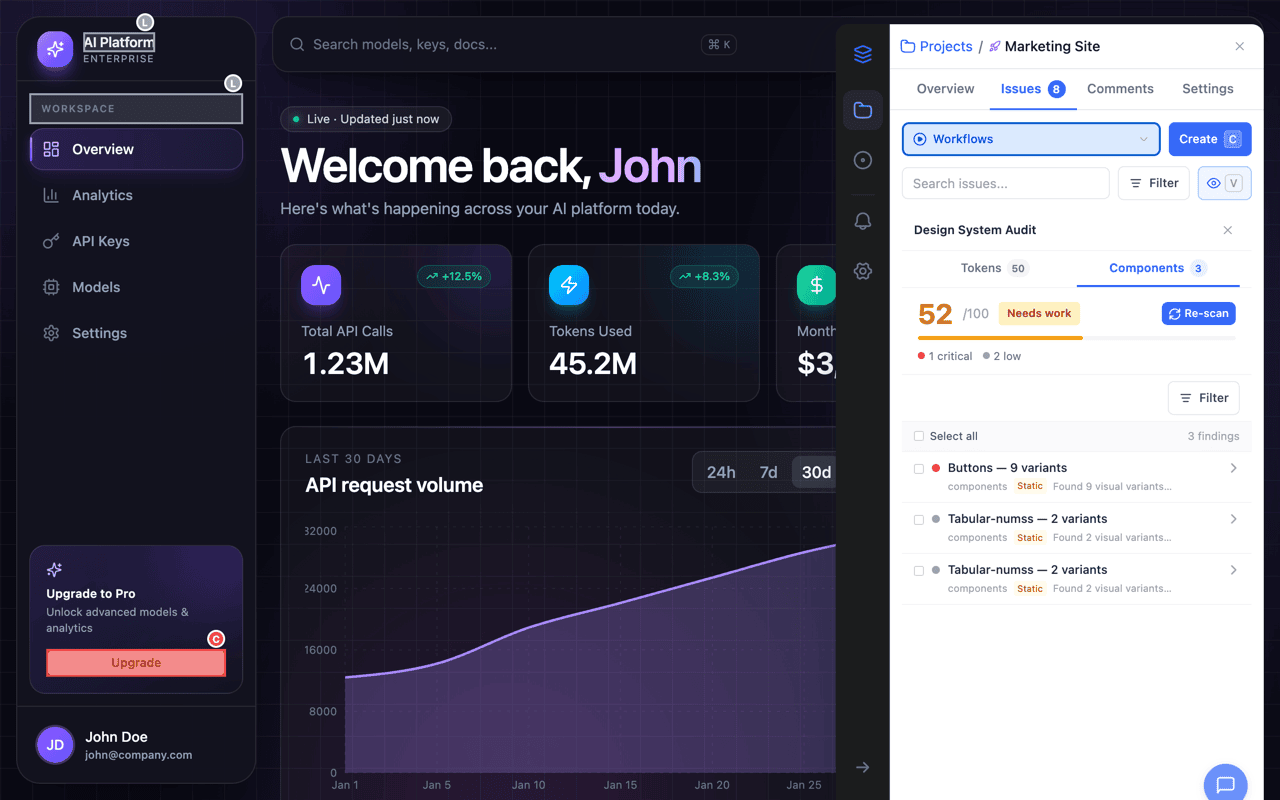Toggle the eye visibility button

[1225, 183]
